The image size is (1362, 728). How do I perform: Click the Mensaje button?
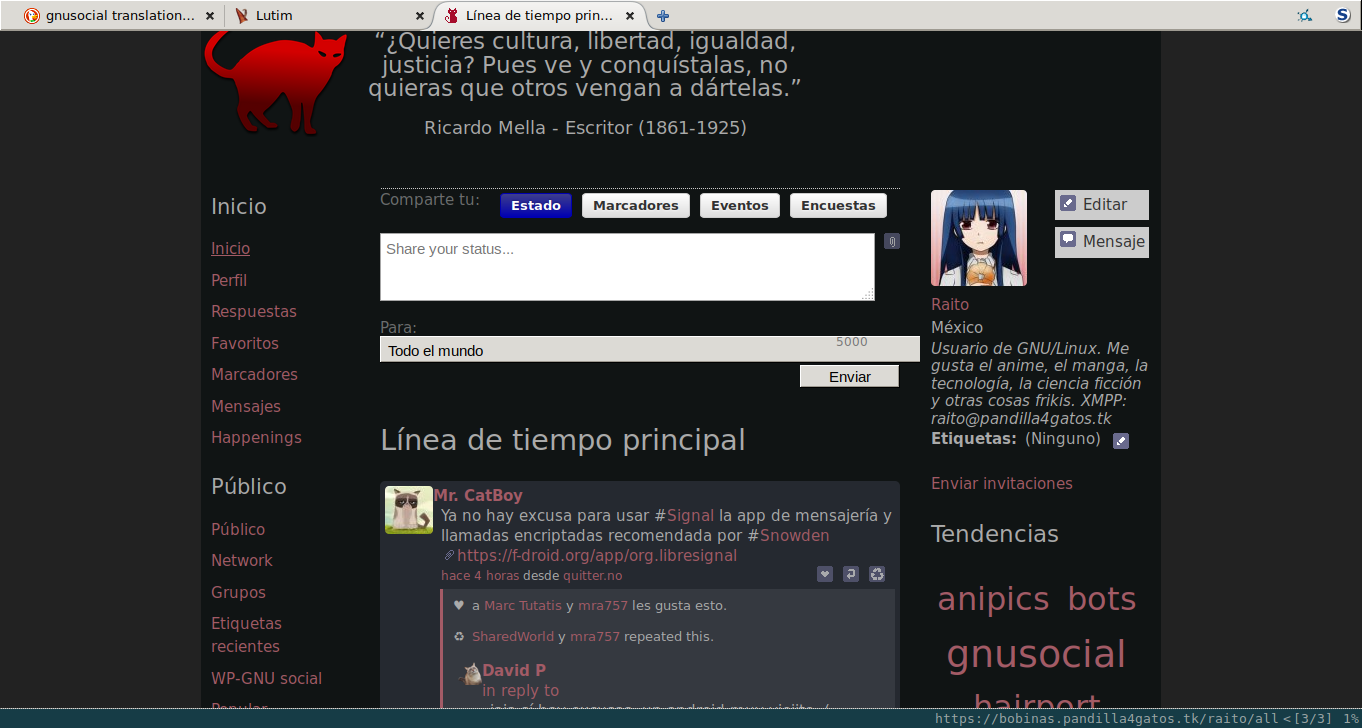pyautogui.click(x=1102, y=241)
